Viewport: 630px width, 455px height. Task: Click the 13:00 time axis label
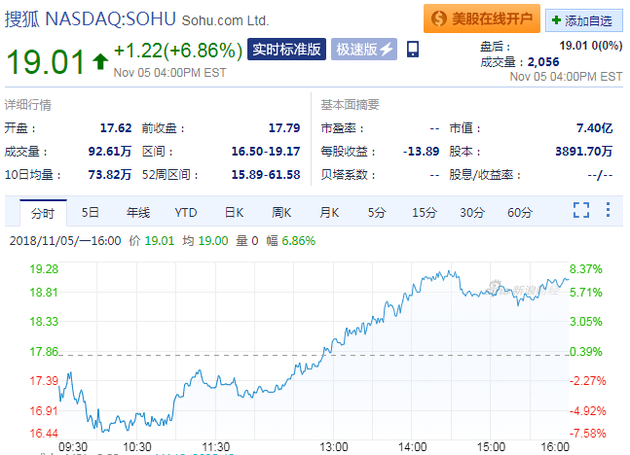tap(333, 447)
